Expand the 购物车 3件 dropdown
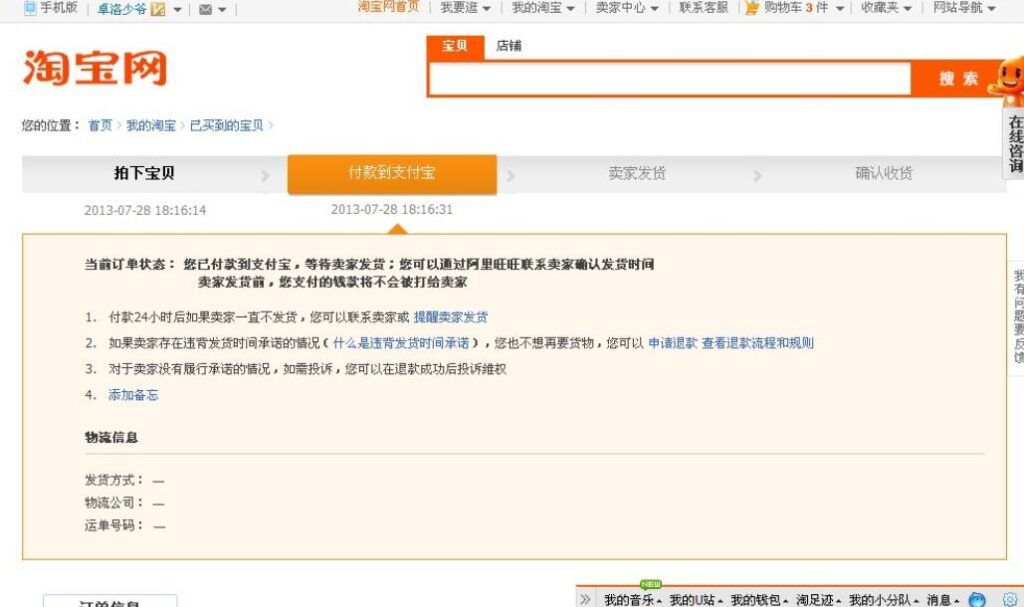Screen dimensions: 1024x607 [x=840, y=8]
